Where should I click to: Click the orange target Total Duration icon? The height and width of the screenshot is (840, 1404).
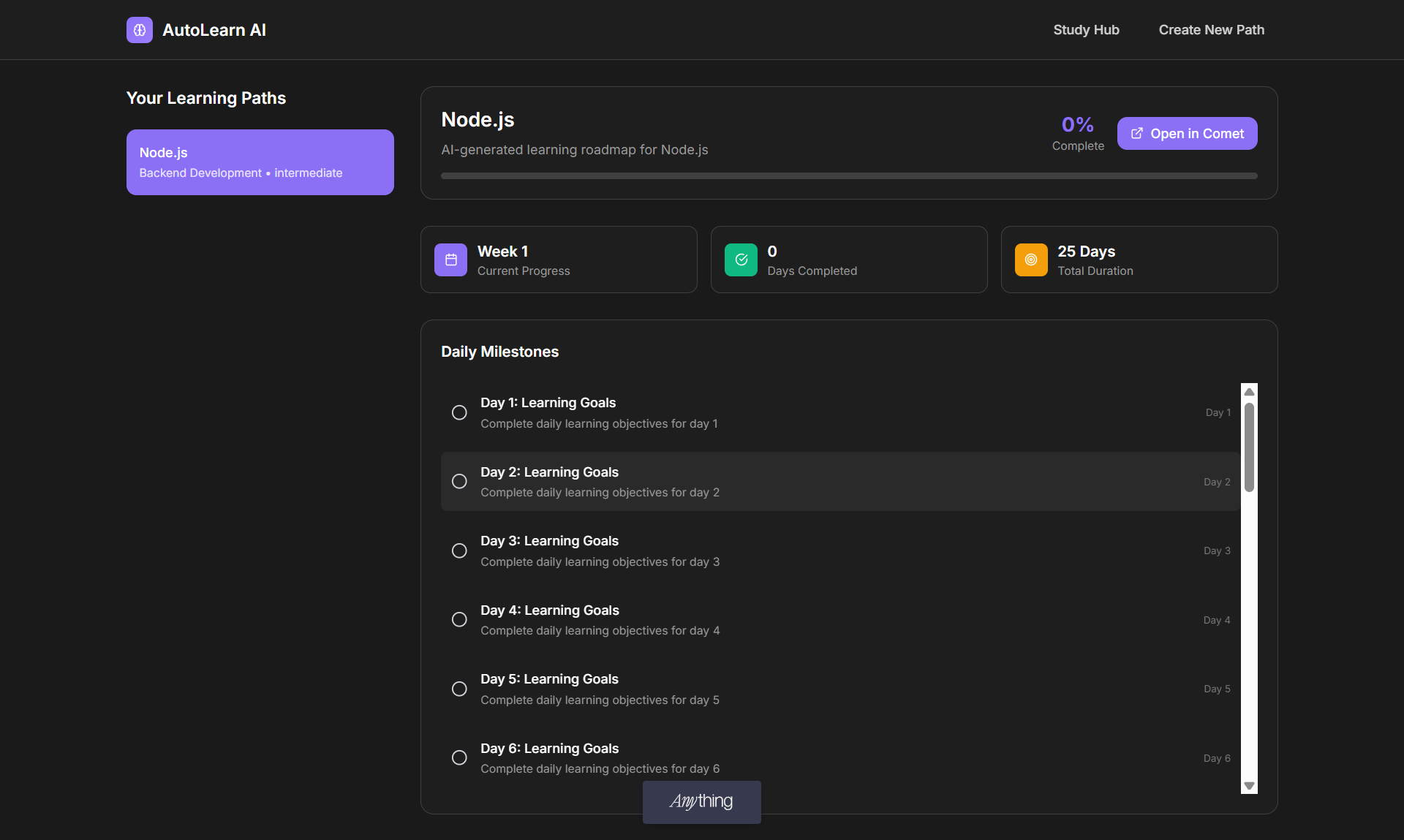point(1031,260)
